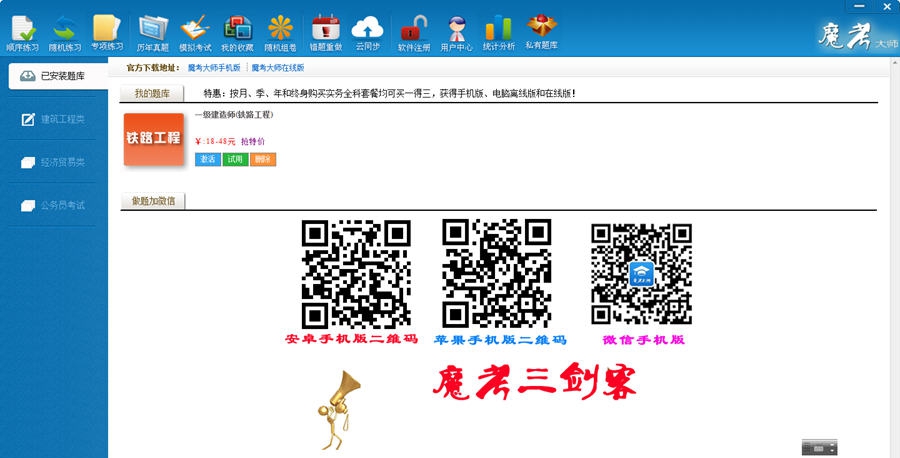The width and height of the screenshot is (900, 458).
Task: Click the golden megaphone figure
Action: pos(338,410)
